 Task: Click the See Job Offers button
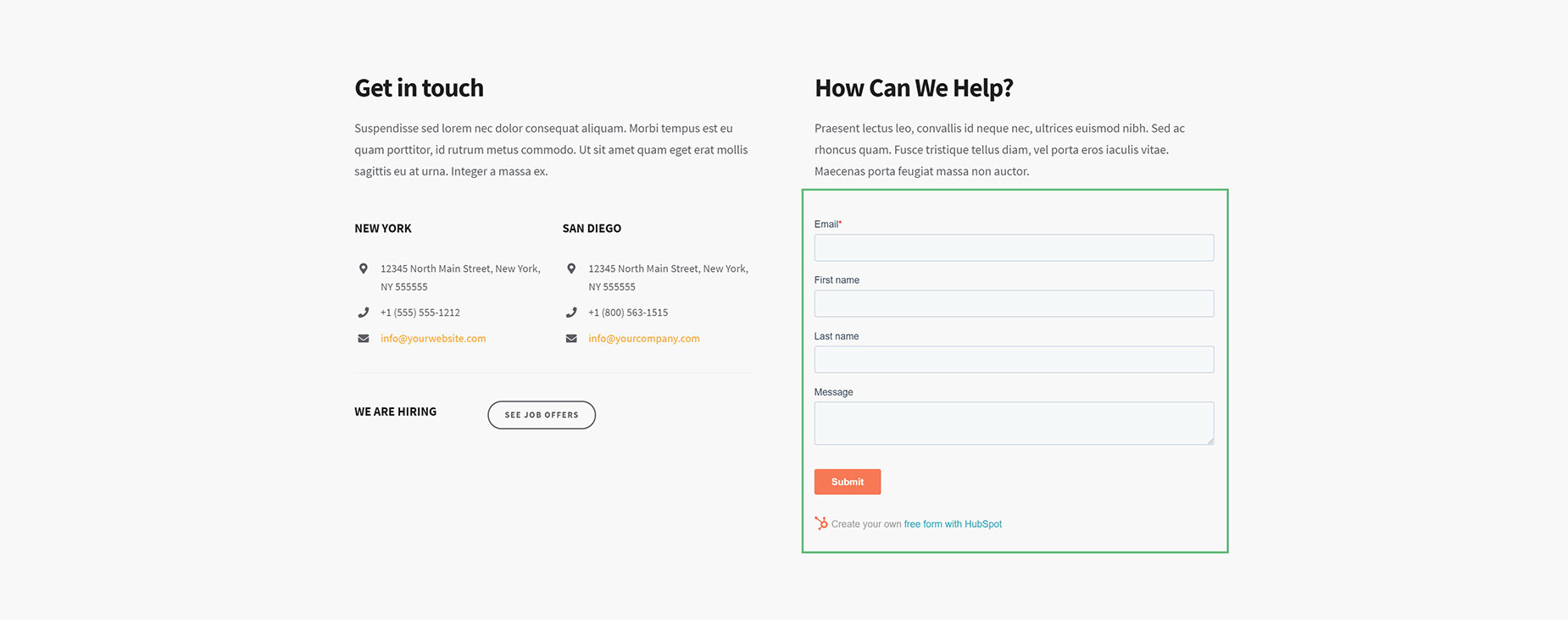pyautogui.click(x=542, y=415)
